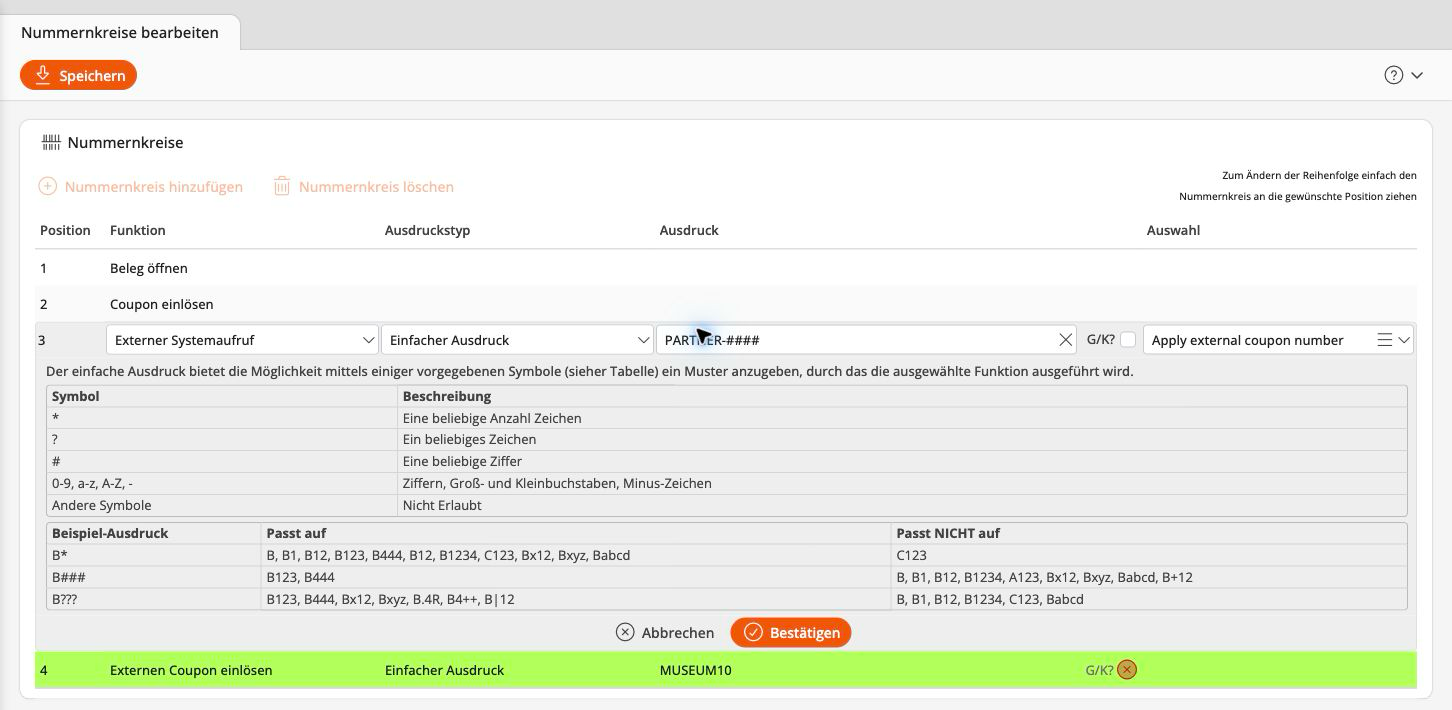
Task: Click the 'Nummernkreise' section heading
Action: pos(125,143)
